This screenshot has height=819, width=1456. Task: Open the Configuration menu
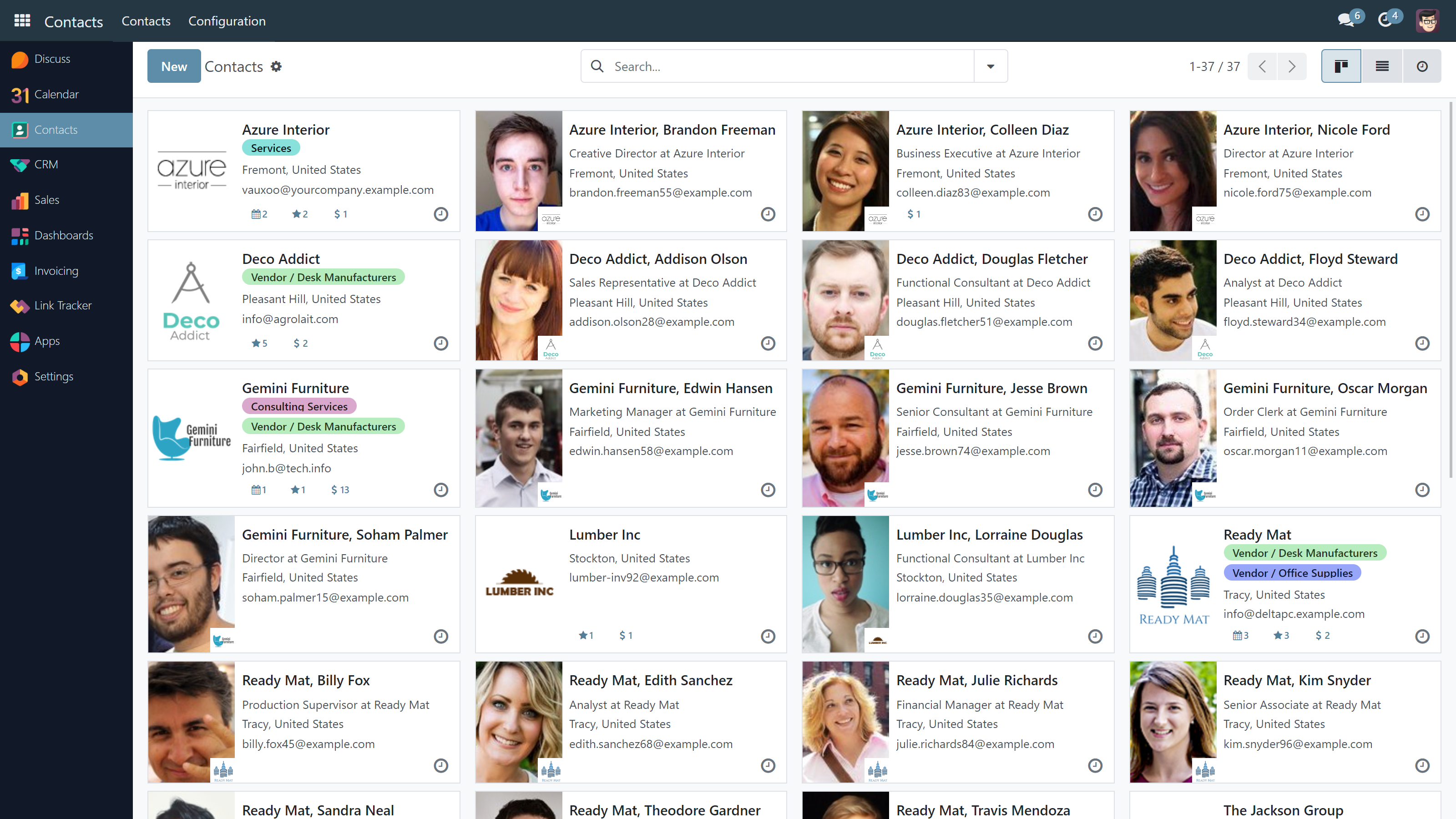click(x=227, y=21)
